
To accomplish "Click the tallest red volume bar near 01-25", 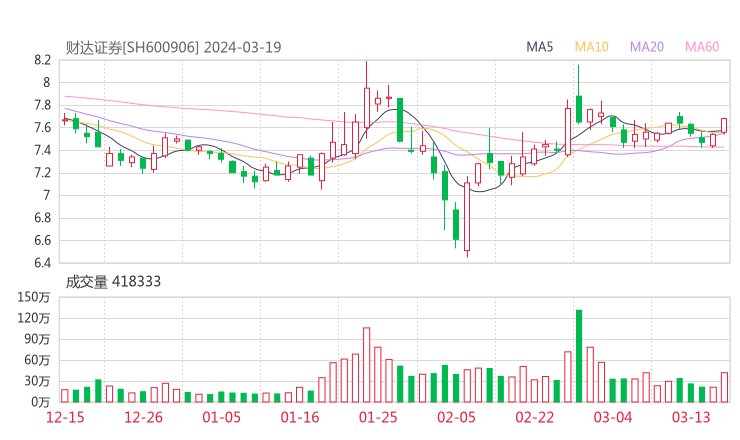I will (x=366, y=365).
